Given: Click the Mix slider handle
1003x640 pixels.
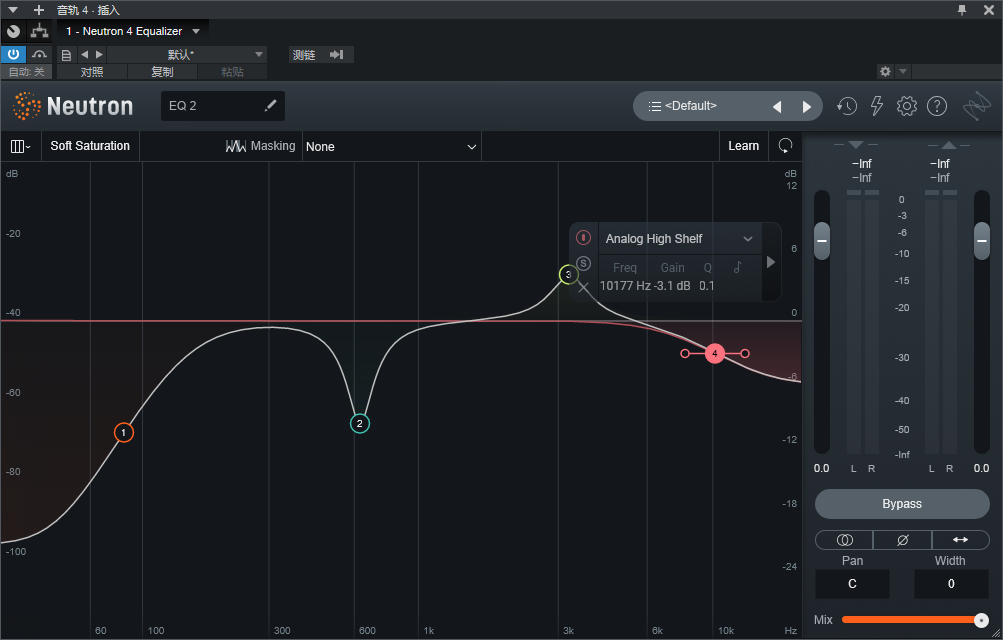Looking at the screenshot, I should (x=981, y=620).
